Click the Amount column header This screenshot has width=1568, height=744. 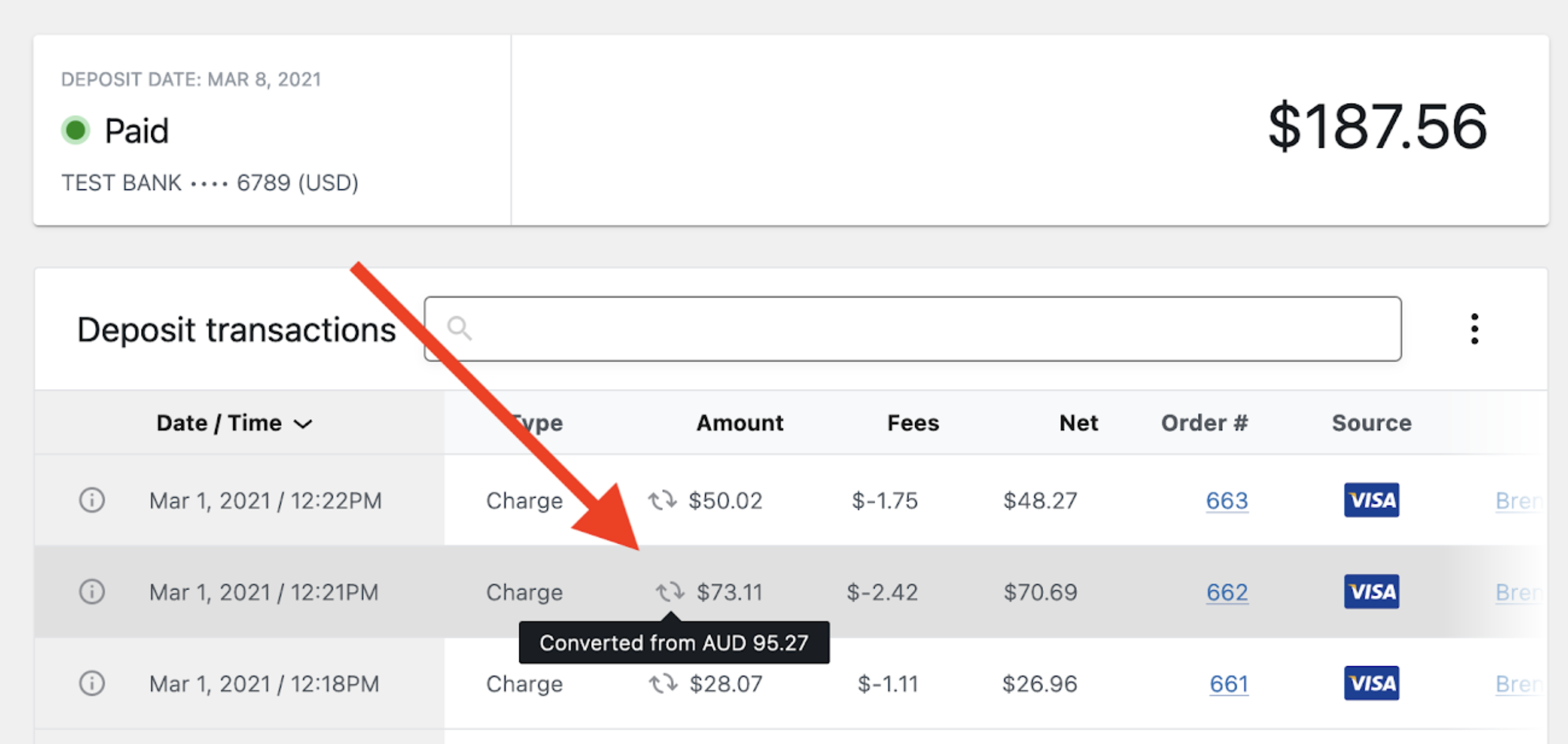739,423
